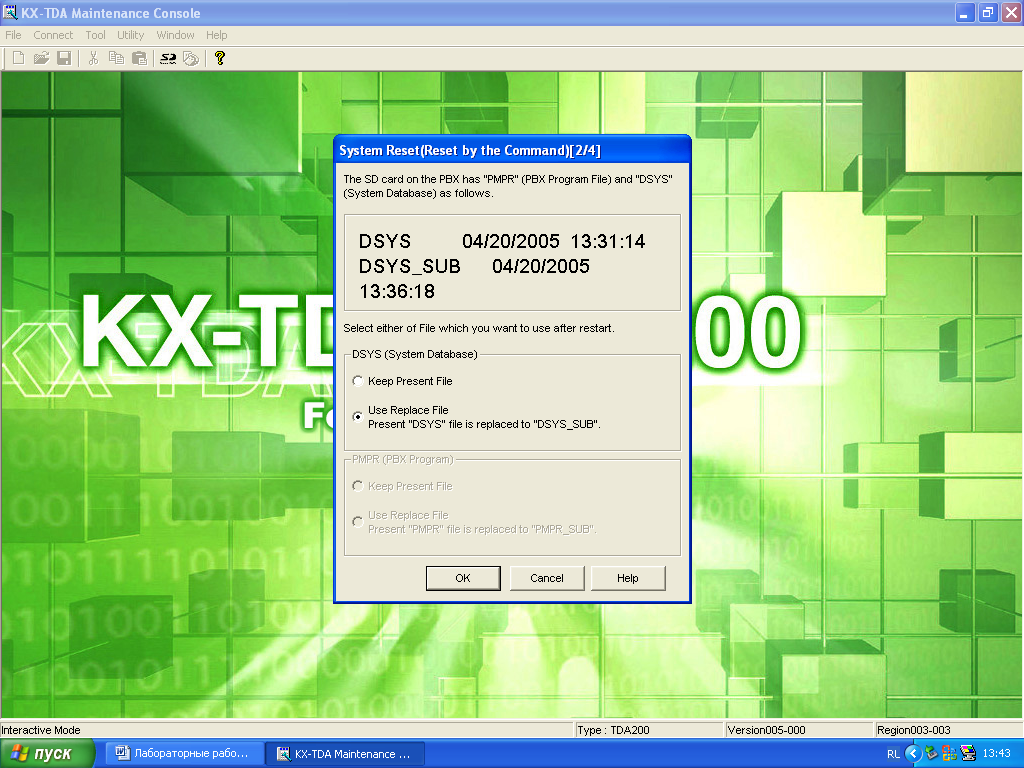Select Use Replace File under PMPR
The height and width of the screenshot is (768, 1024).
(x=474, y=522)
